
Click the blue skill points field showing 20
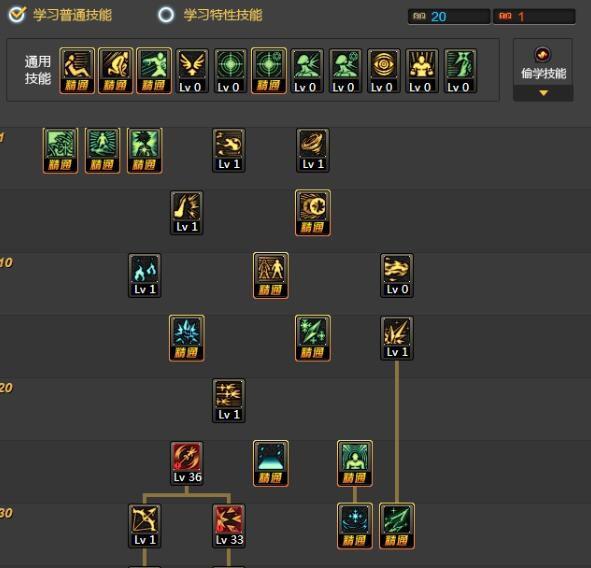pos(449,17)
